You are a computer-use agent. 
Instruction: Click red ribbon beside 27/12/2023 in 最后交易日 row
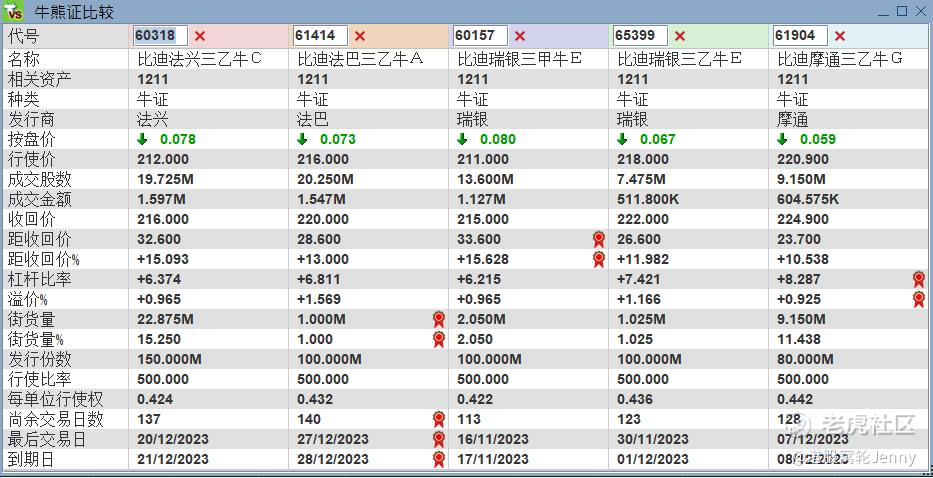[439, 439]
